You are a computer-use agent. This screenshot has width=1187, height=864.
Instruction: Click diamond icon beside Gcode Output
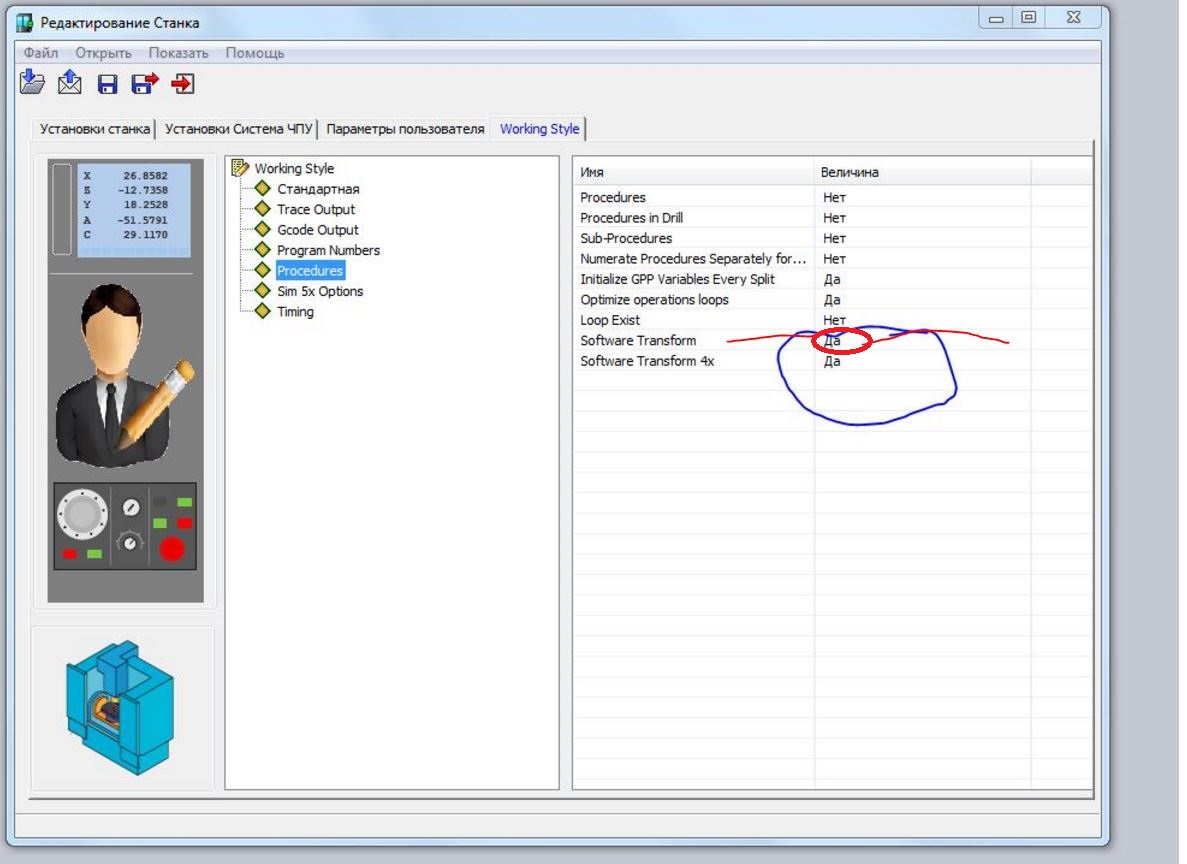pyautogui.click(x=263, y=229)
